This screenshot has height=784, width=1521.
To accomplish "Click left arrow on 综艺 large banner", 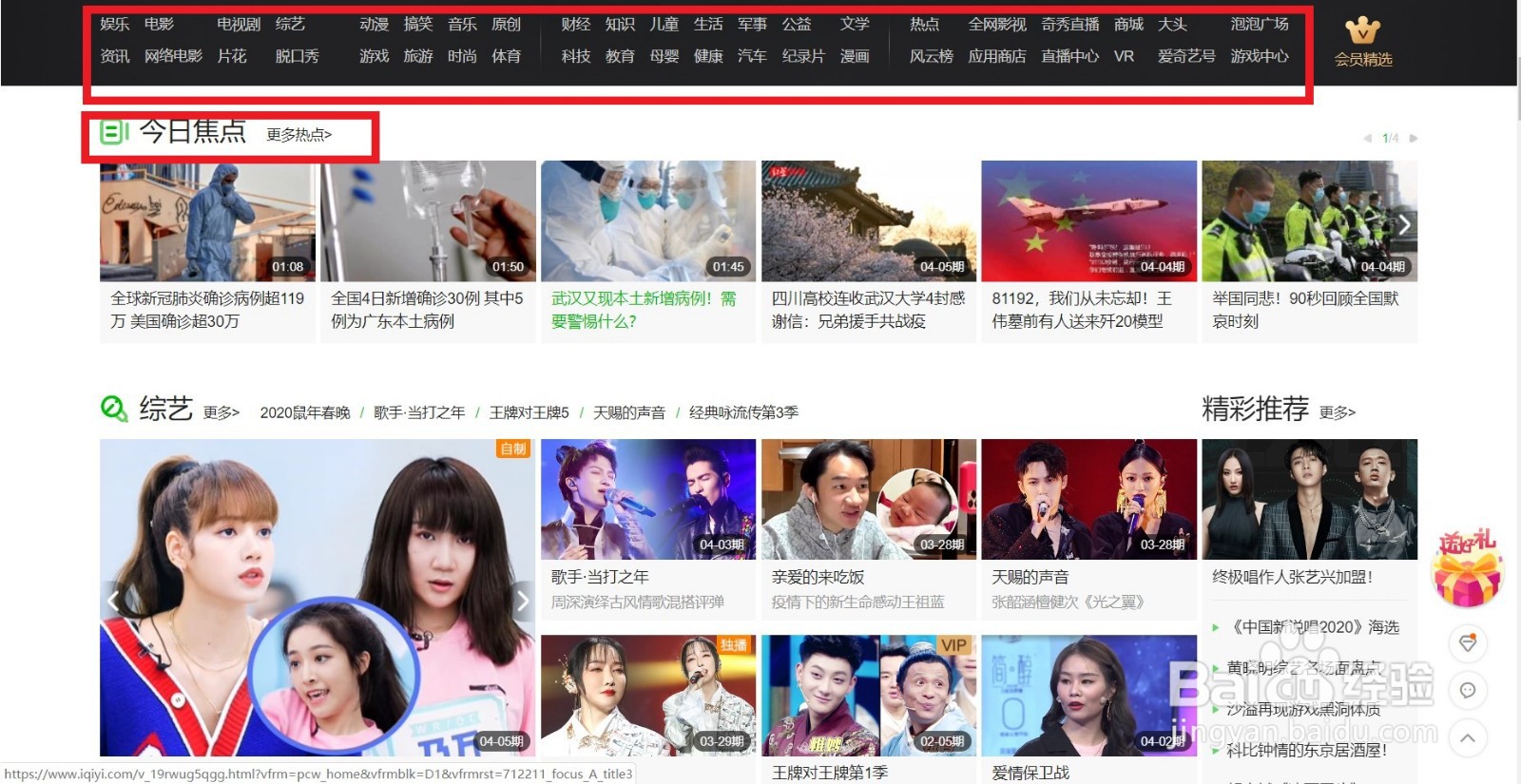I will tap(113, 600).
